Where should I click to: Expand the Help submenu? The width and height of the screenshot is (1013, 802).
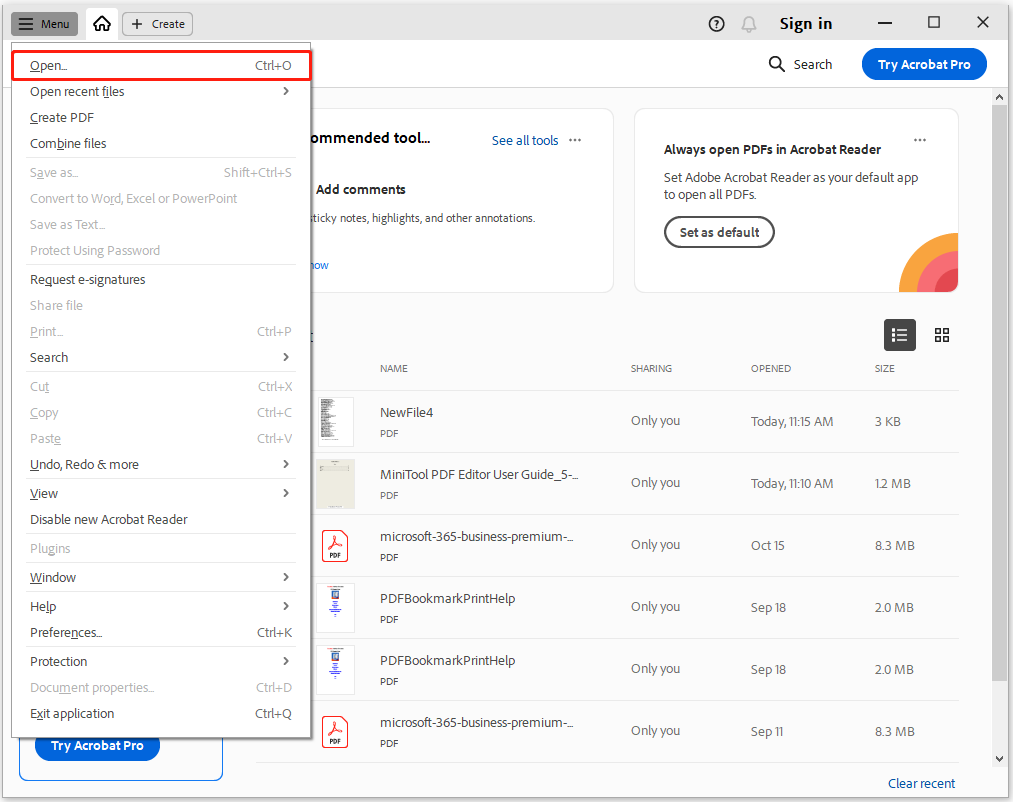click(x=161, y=606)
